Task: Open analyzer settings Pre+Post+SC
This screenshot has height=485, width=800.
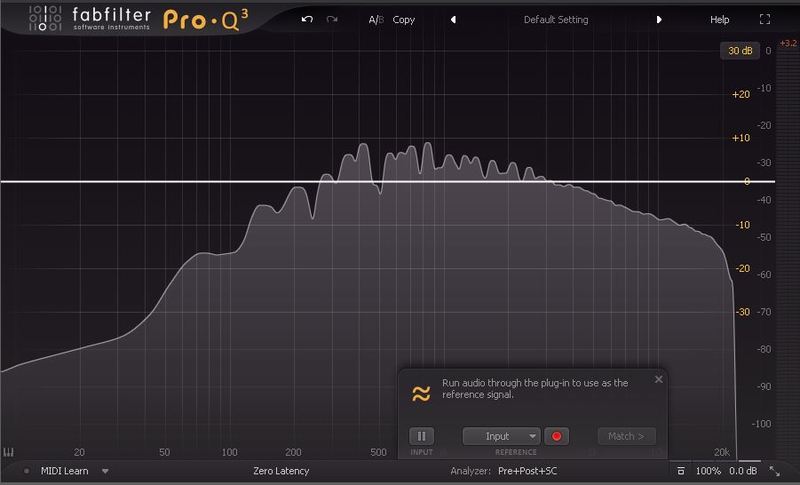Action: pos(528,471)
